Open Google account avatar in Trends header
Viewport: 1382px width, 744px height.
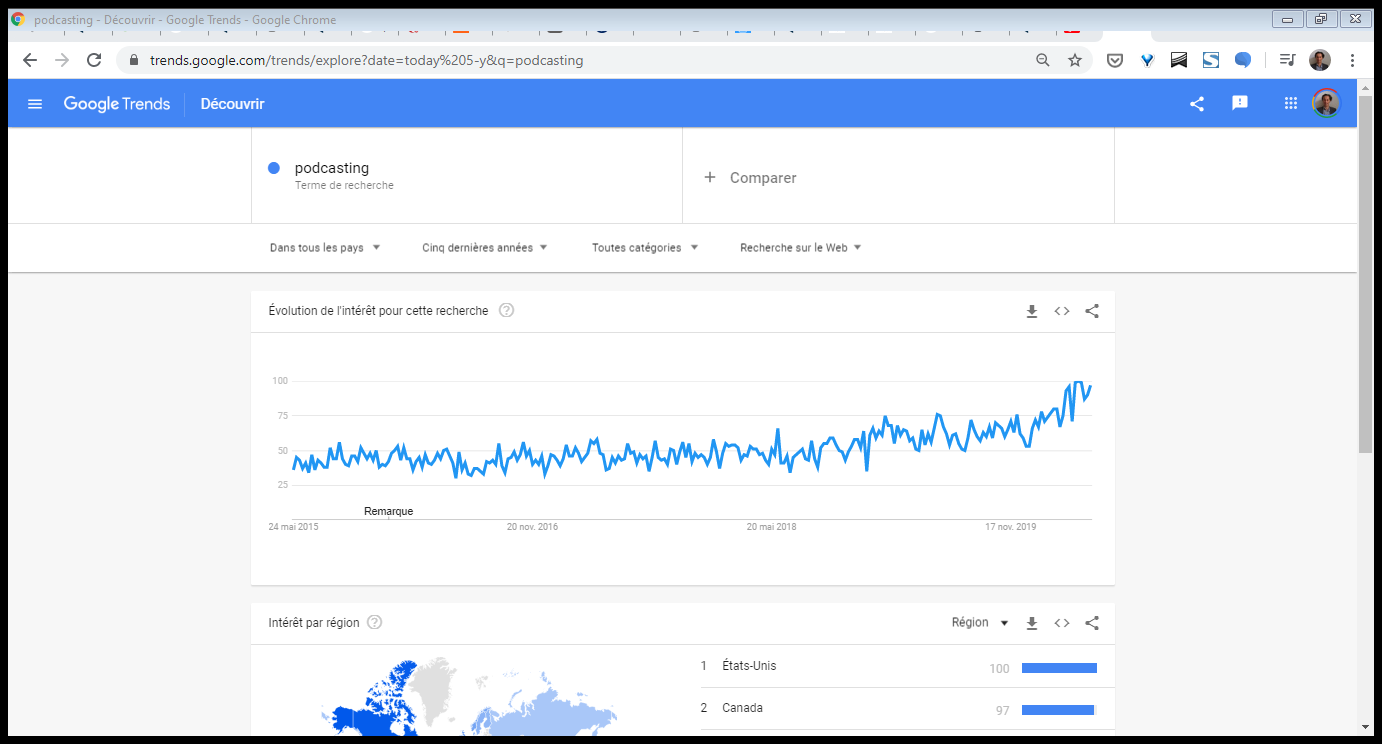point(1326,103)
